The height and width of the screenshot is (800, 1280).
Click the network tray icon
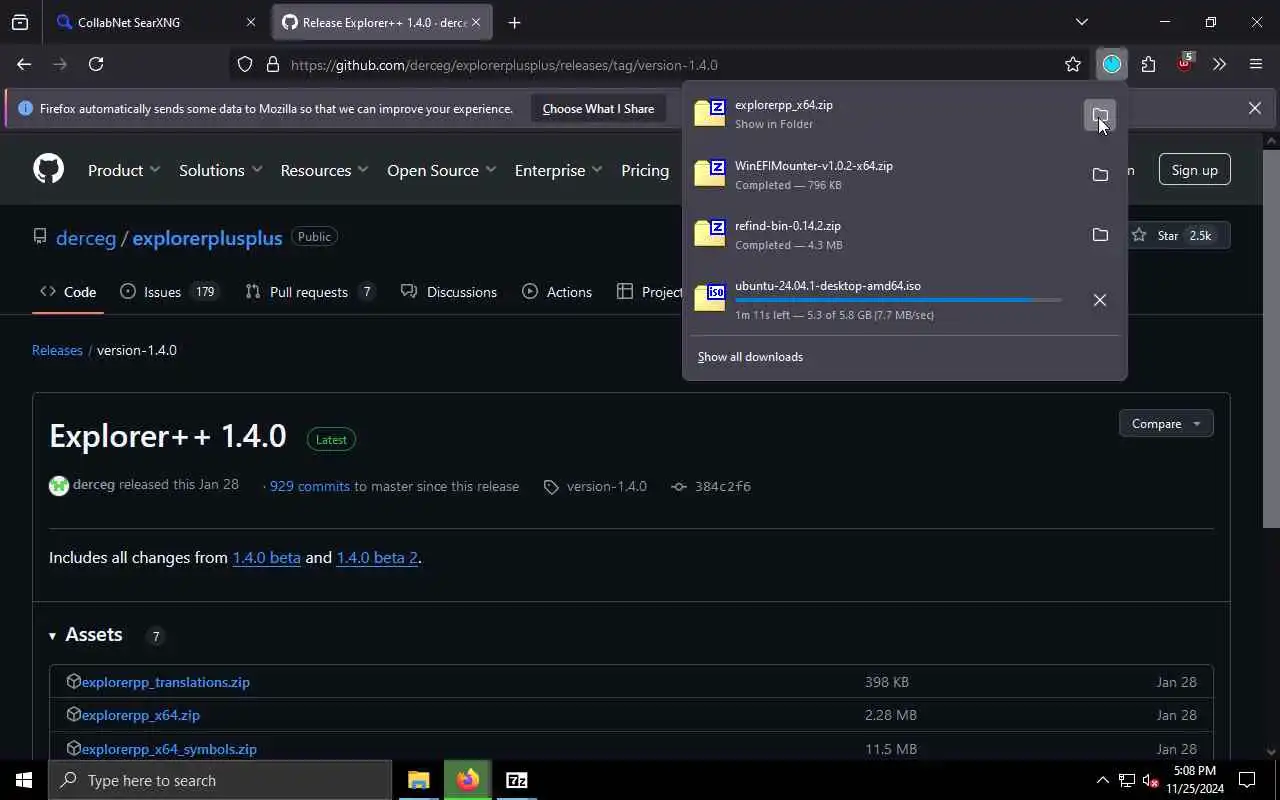pos(1127,780)
